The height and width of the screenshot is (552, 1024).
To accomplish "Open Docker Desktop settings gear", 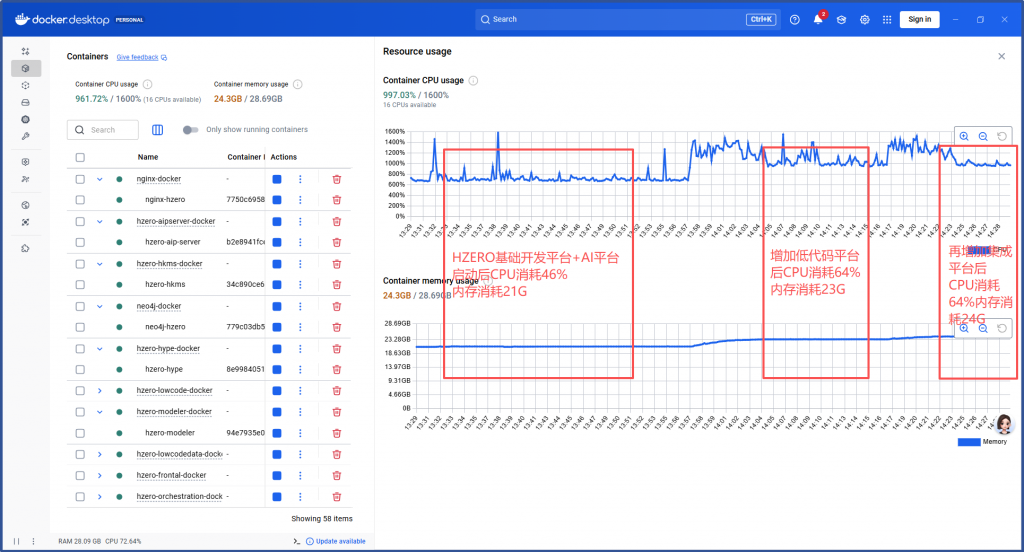I will click(x=865, y=19).
